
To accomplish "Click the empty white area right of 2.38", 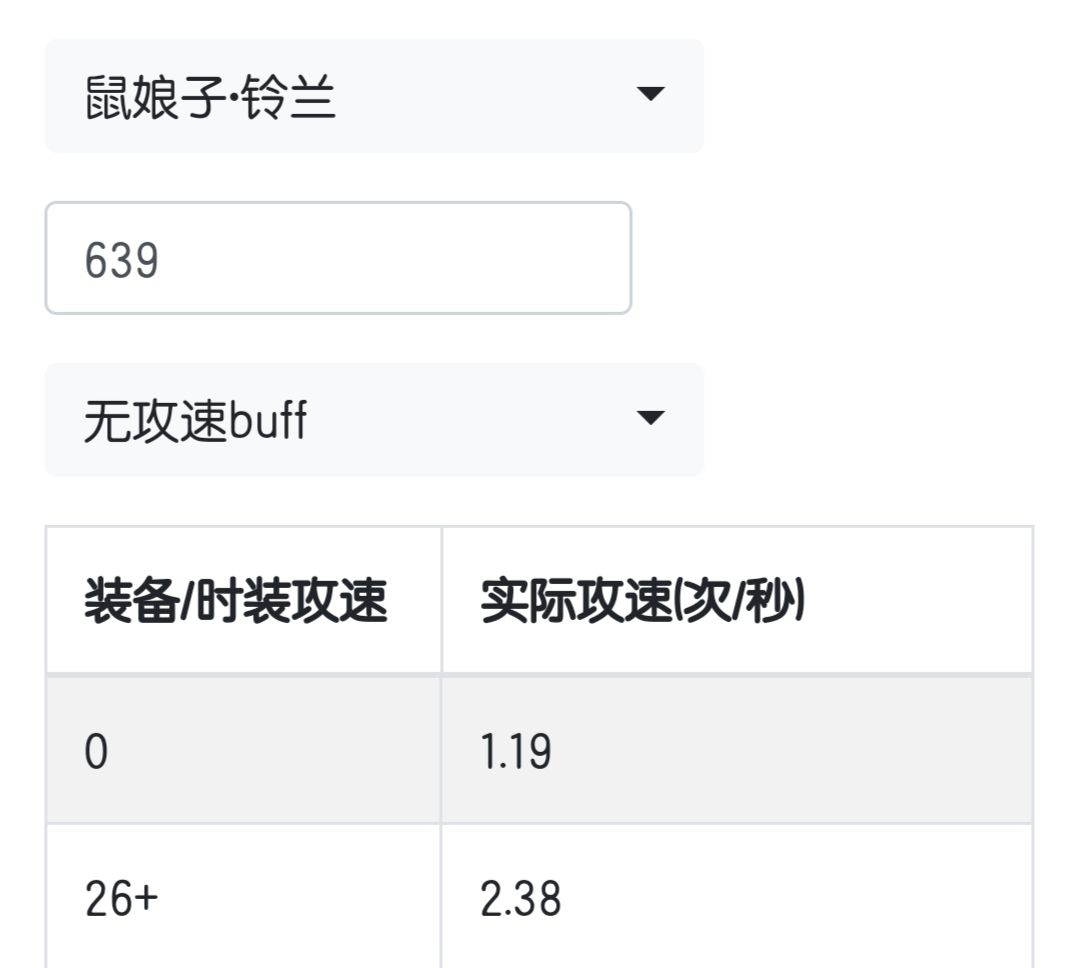I will click(800, 899).
